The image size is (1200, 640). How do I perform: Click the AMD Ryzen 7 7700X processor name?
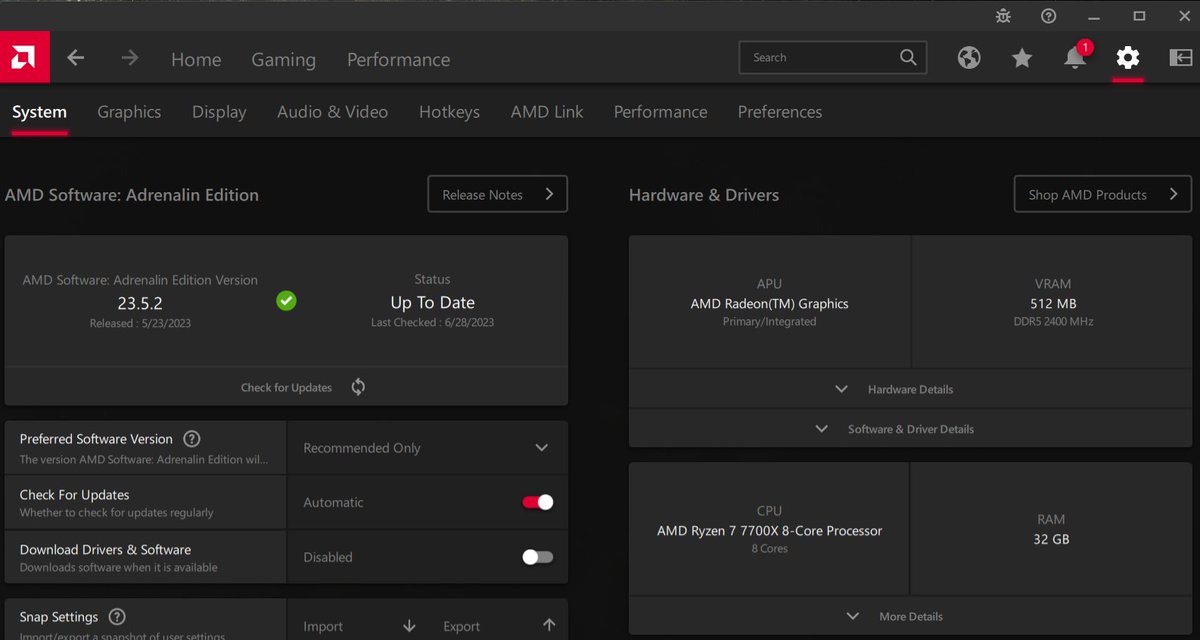pyautogui.click(x=769, y=531)
